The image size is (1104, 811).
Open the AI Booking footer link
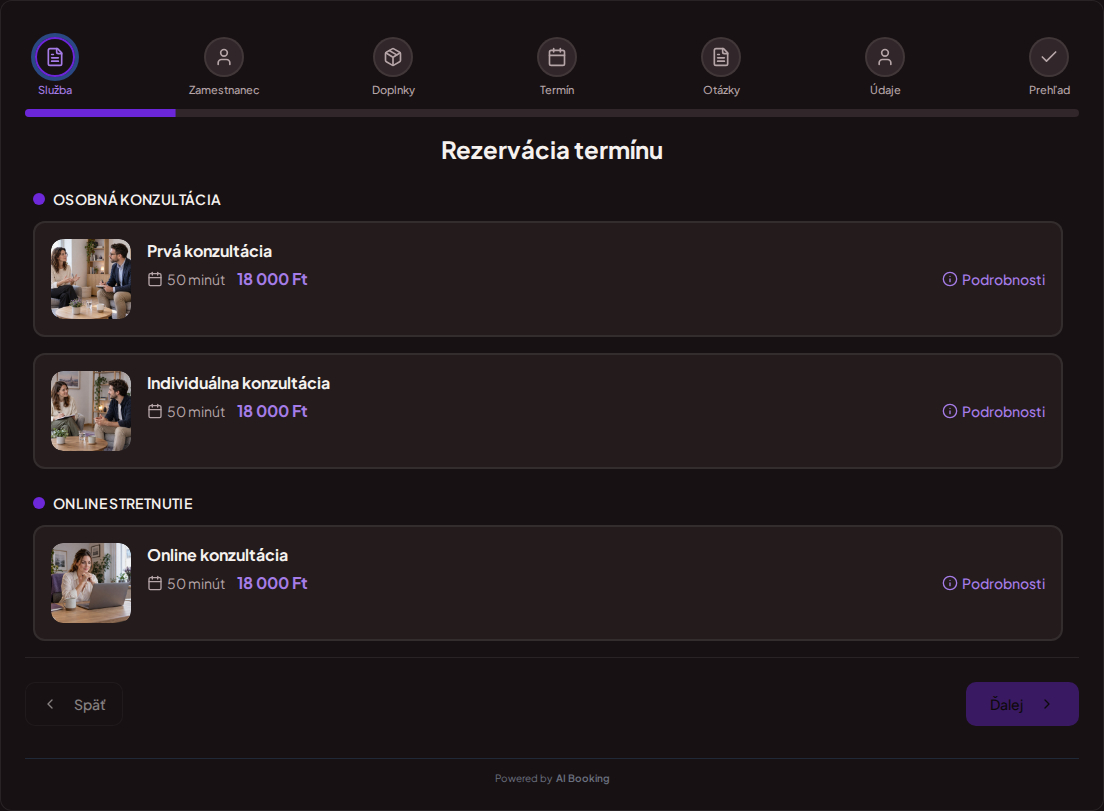[582, 779]
